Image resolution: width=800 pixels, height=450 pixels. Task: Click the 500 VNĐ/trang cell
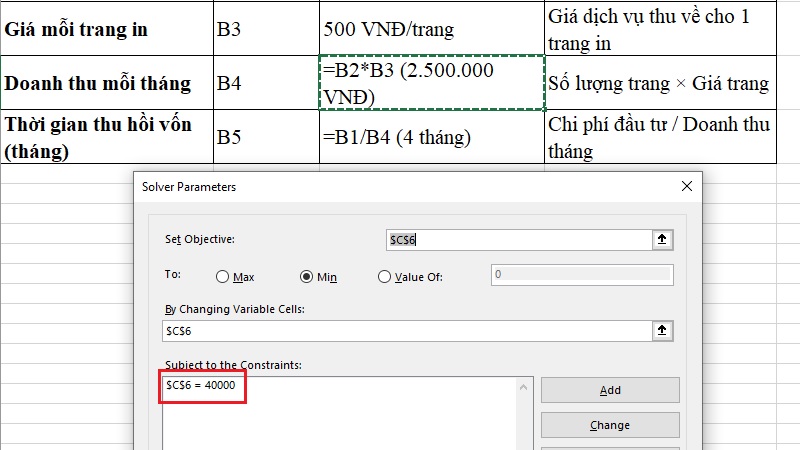pos(432,29)
